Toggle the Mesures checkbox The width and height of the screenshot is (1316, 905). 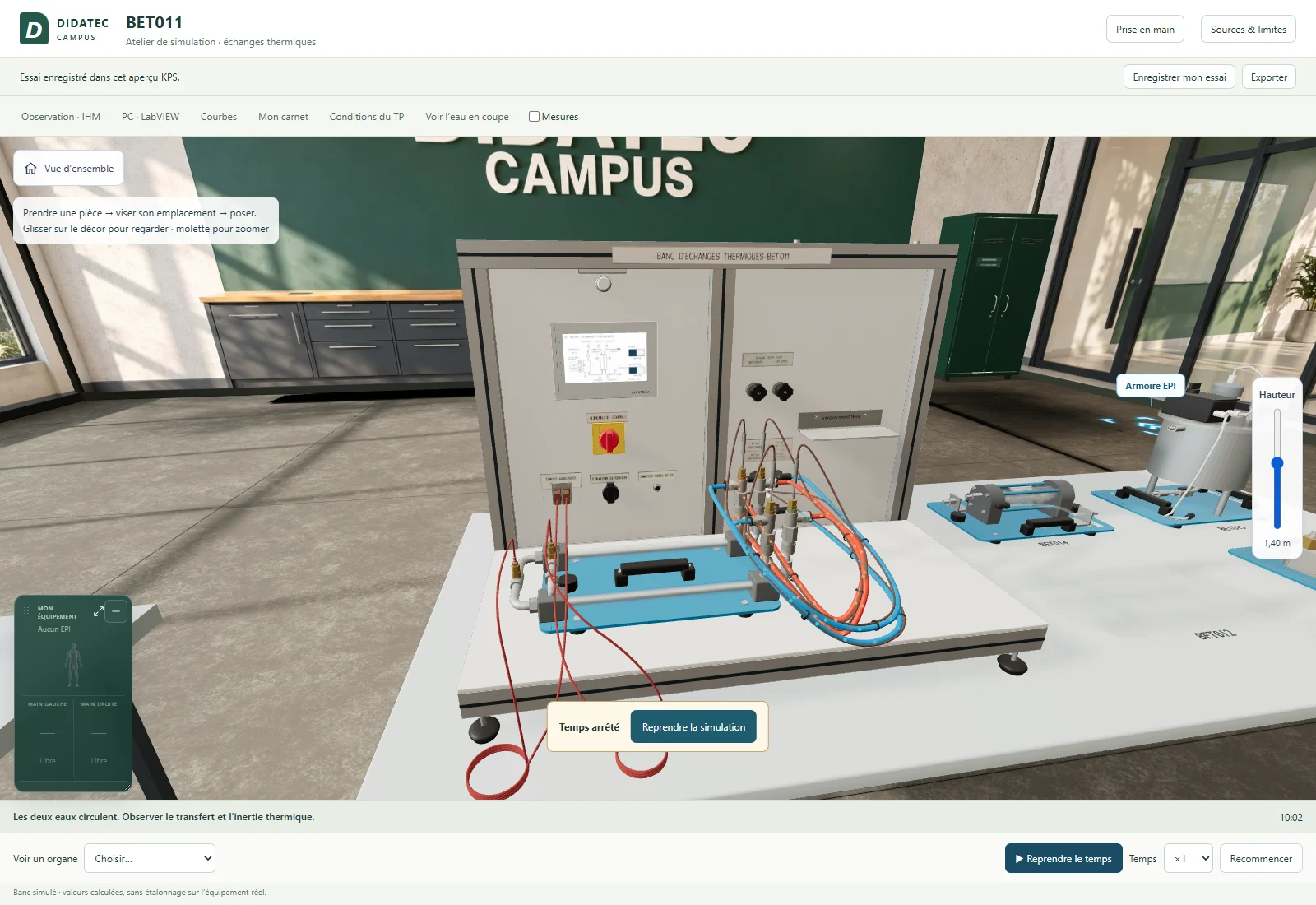tap(534, 117)
